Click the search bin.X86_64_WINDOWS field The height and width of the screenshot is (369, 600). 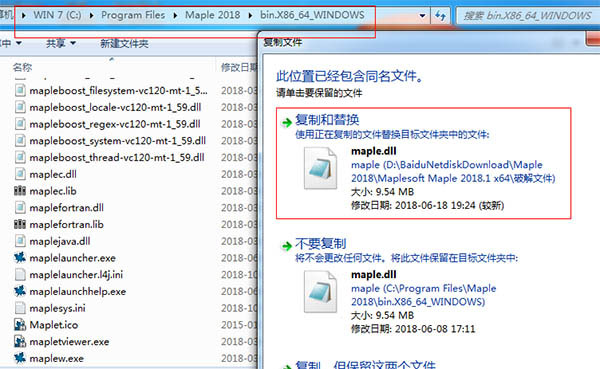(528, 16)
